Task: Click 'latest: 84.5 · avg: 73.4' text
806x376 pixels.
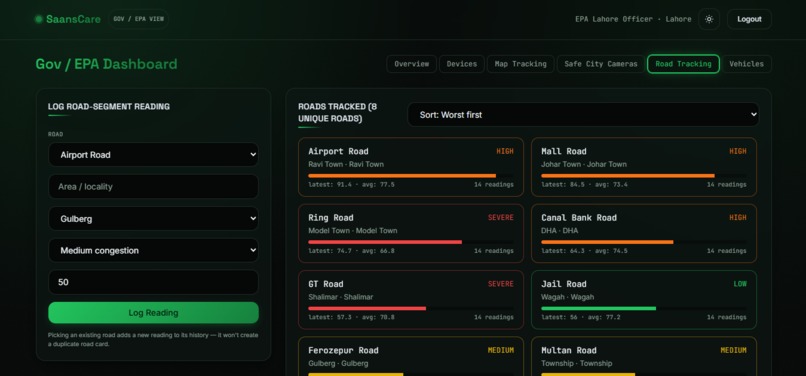Action: click(x=584, y=185)
